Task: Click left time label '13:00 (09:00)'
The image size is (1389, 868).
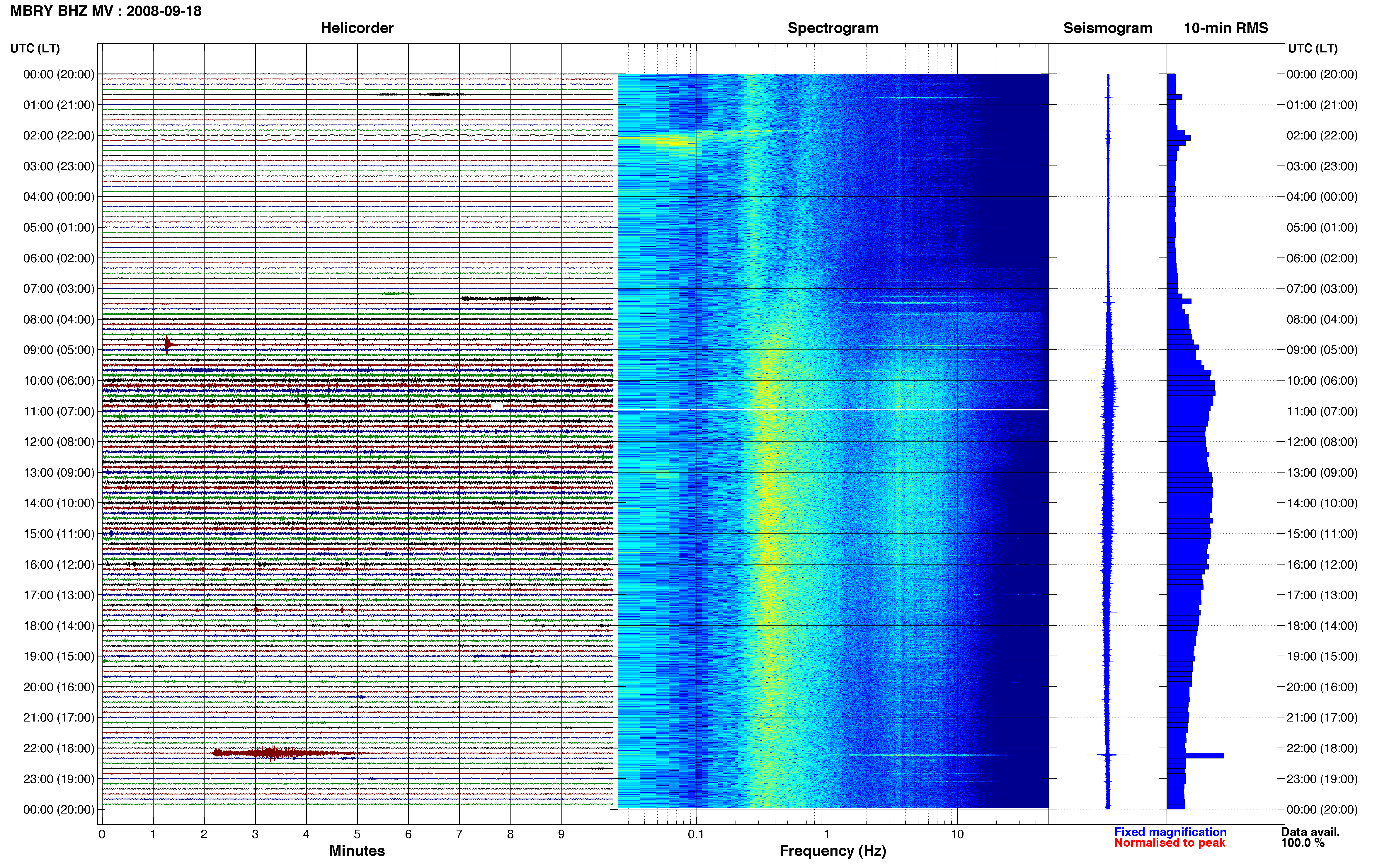Action: point(59,473)
